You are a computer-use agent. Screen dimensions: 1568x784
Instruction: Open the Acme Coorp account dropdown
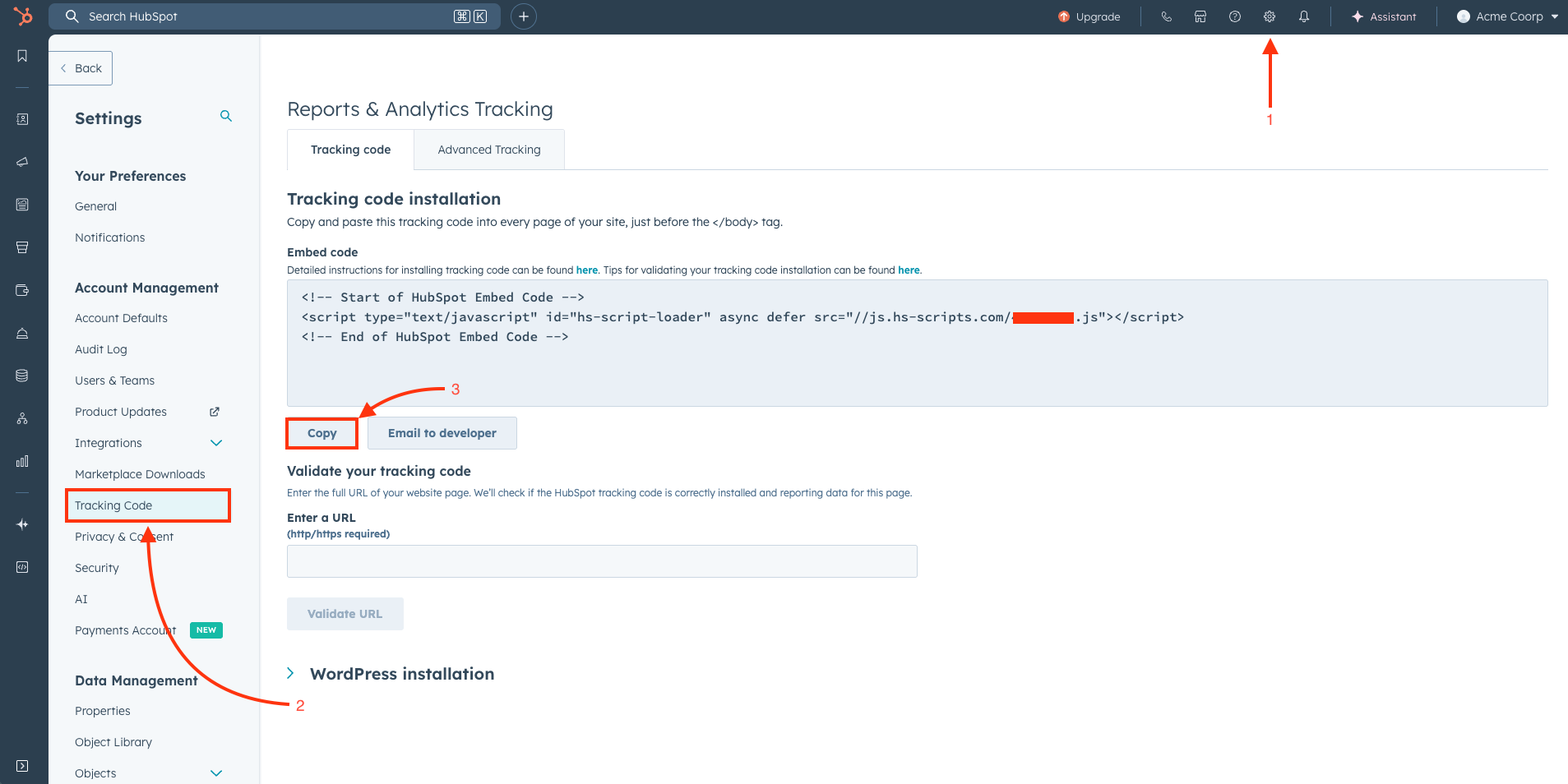click(1507, 16)
